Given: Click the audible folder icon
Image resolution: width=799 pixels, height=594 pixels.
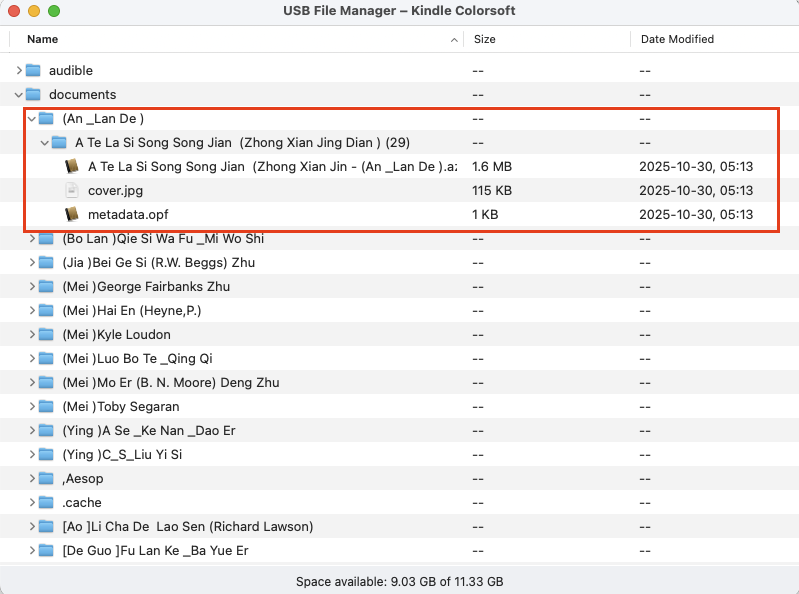Looking at the screenshot, I should pos(33,70).
